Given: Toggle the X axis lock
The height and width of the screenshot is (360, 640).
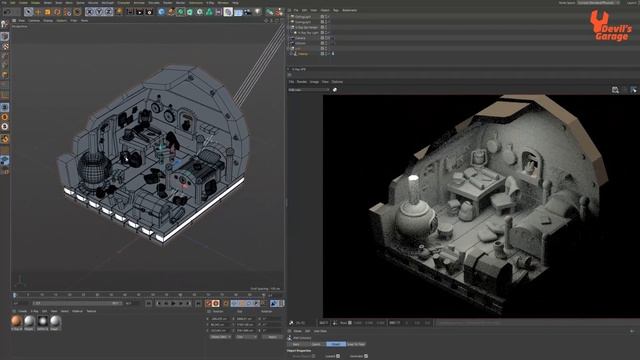Looking at the screenshot, I should pyautogui.click(x=89, y=12).
